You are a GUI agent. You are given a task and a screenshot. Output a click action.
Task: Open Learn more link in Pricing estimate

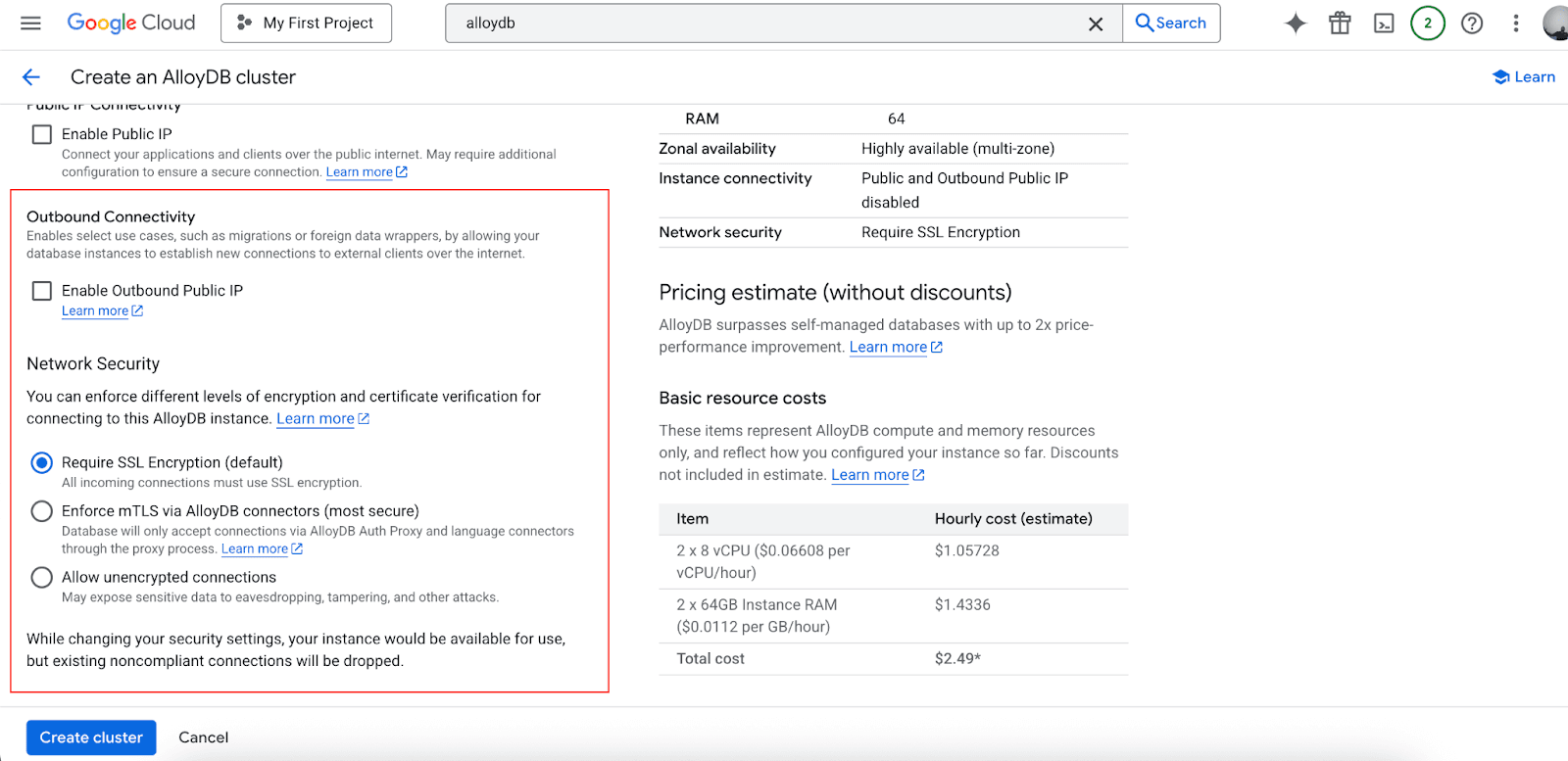coord(896,348)
